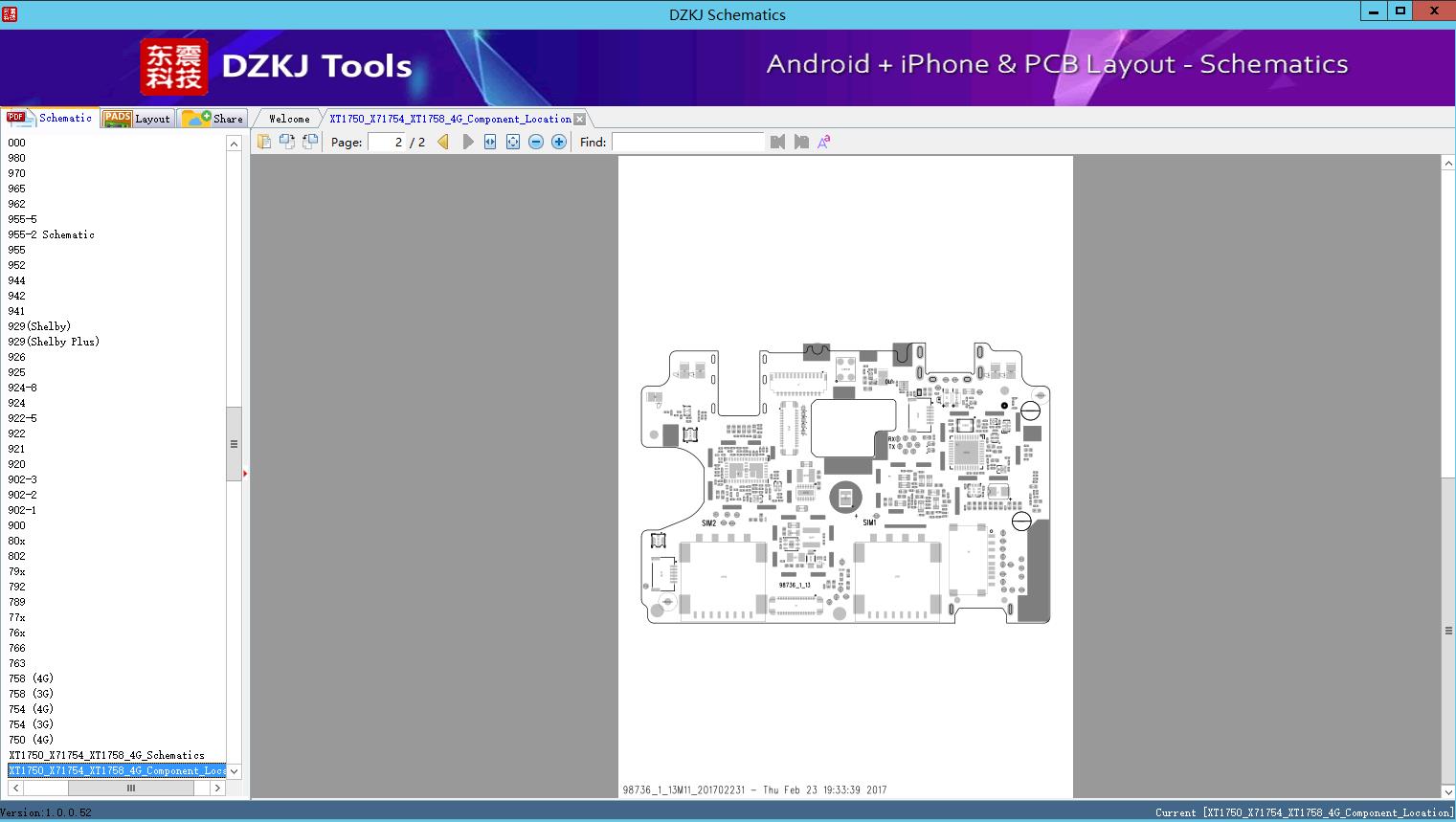Select 754 (3G) list entry
The height and width of the screenshot is (822, 1456).
click(31, 724)
